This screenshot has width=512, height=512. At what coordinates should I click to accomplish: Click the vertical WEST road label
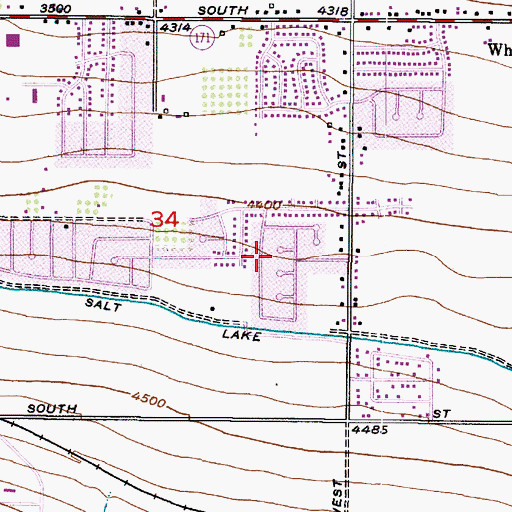pyautogui.click(x=338, y=496)
